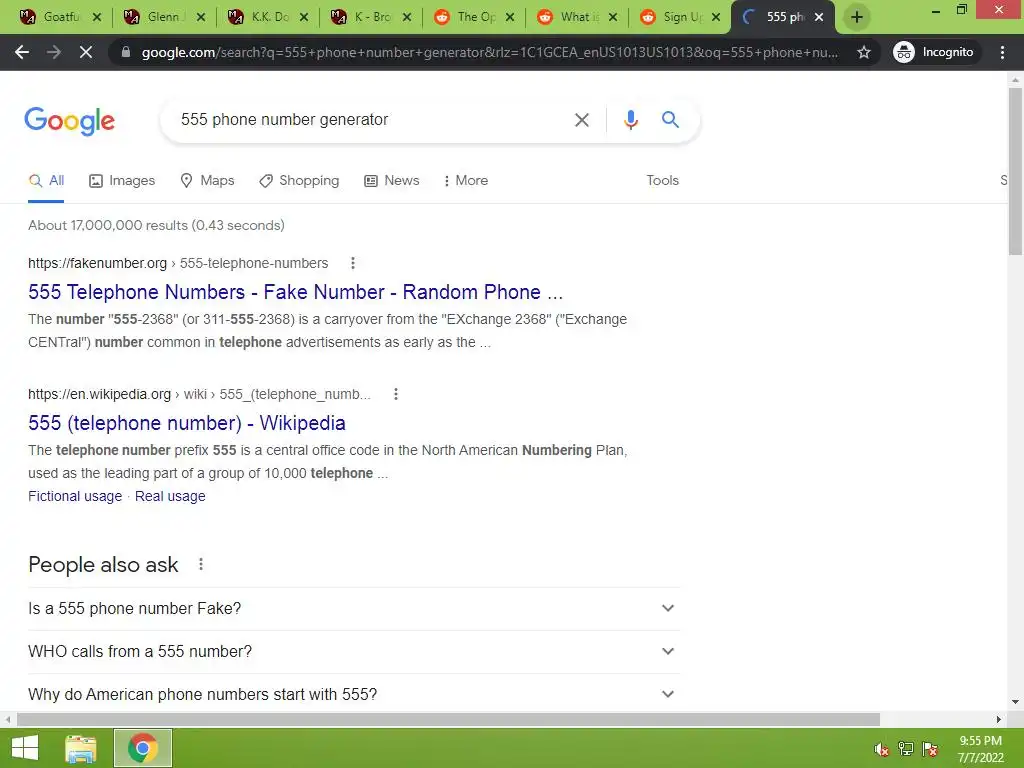Switch to the The Op Reddit tab
This screenshot has width=1024, height=768.
[x=474, y=17]
